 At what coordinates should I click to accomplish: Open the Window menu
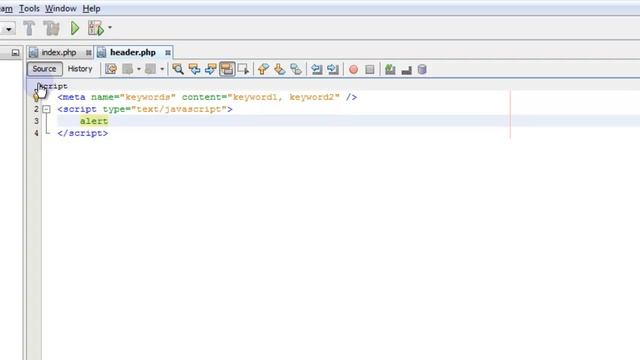click(x=60, y=9)
